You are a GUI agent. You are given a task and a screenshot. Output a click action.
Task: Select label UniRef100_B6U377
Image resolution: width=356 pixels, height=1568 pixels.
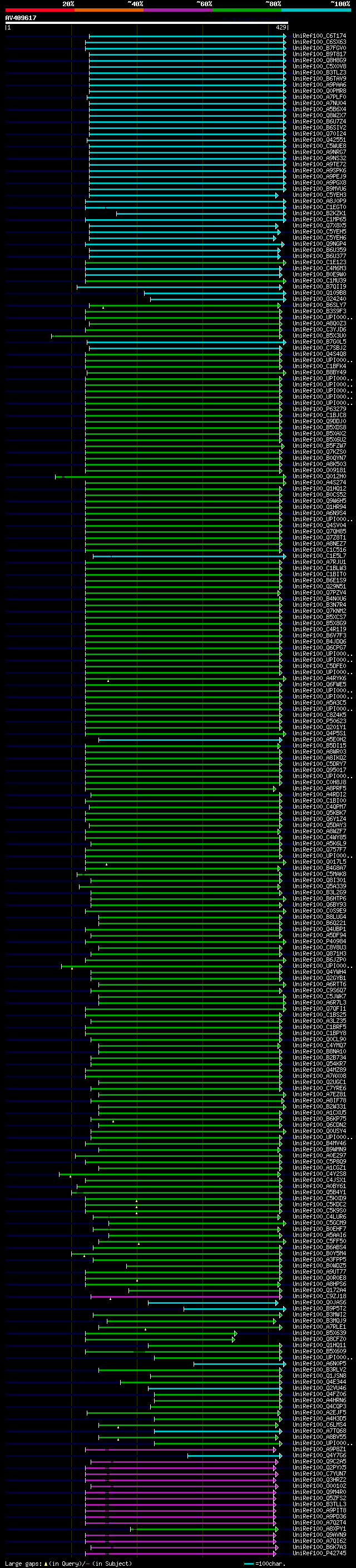(x=319, y=256)
